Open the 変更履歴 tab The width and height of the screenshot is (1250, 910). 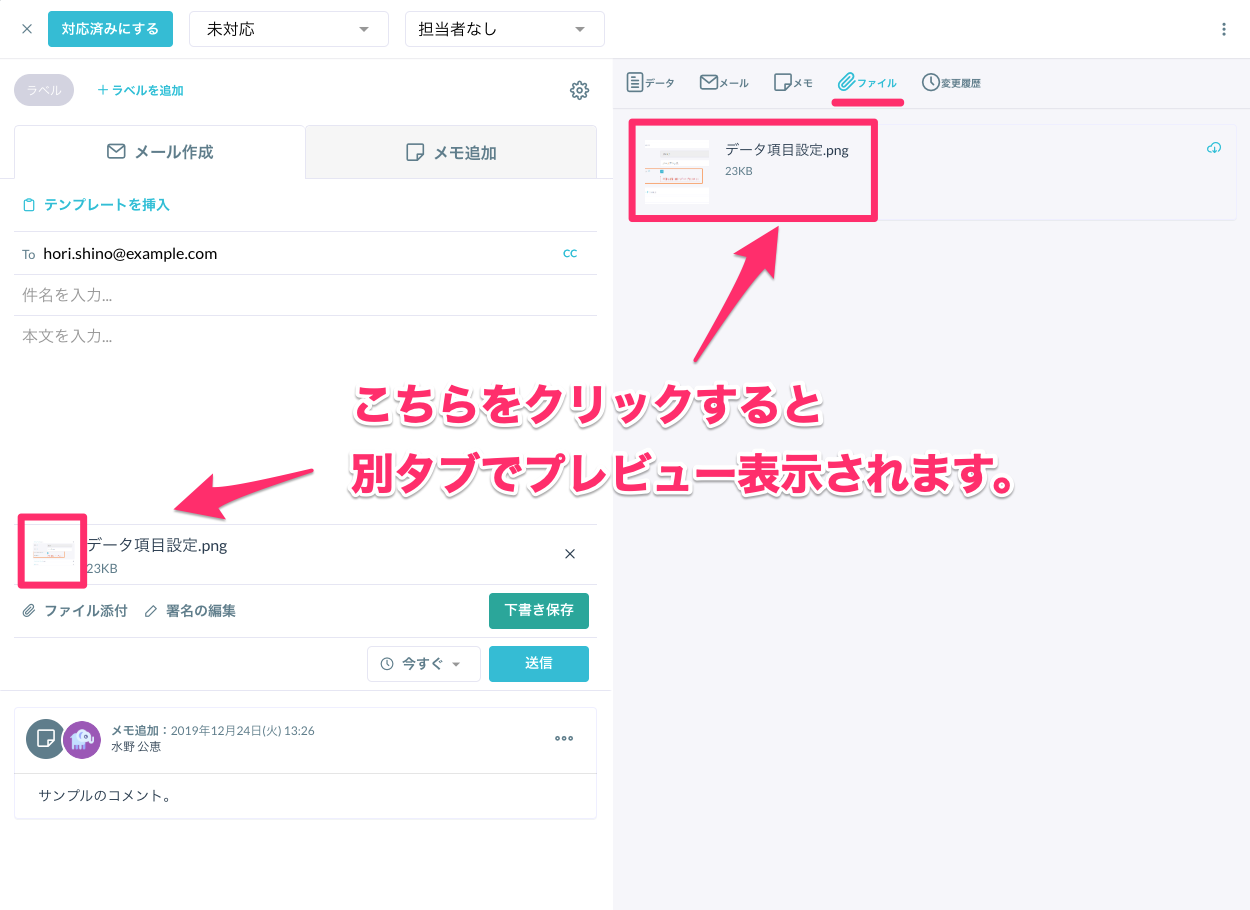point(950,82)
